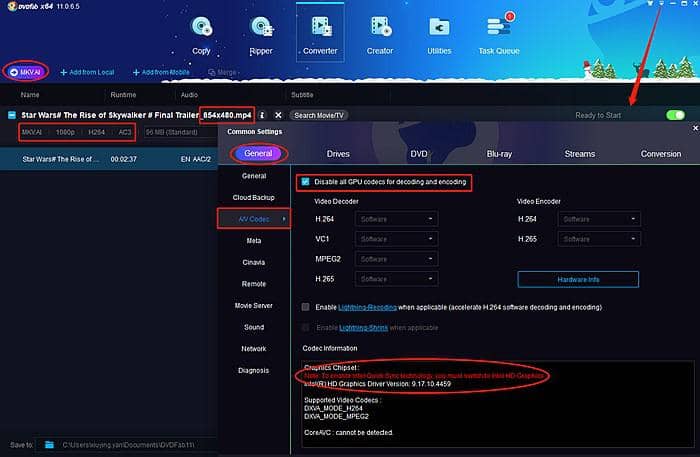This screenshot has height=457, width=700.
Task: Select the Creator module icon
Action: click(x=379, y=34)
